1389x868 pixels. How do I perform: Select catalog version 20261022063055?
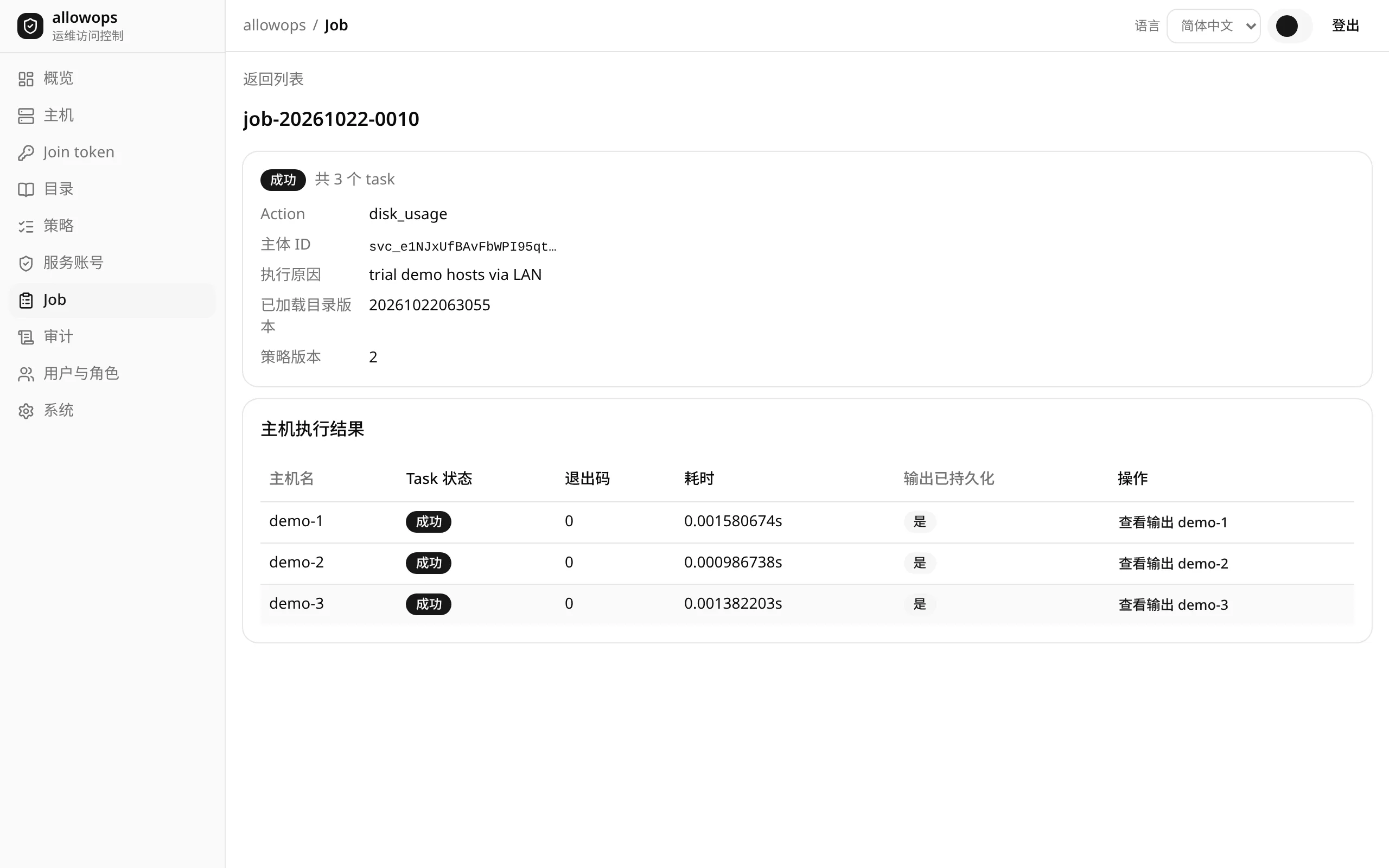click(429, 305)
